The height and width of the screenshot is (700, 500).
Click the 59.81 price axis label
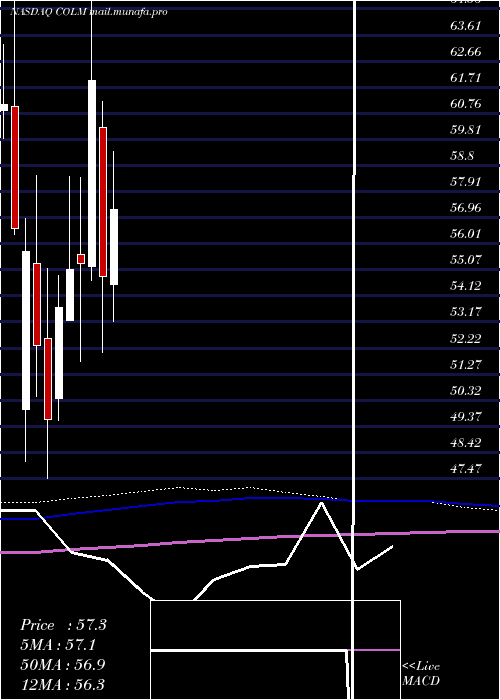pyautogui.click(x=466, y=129)
